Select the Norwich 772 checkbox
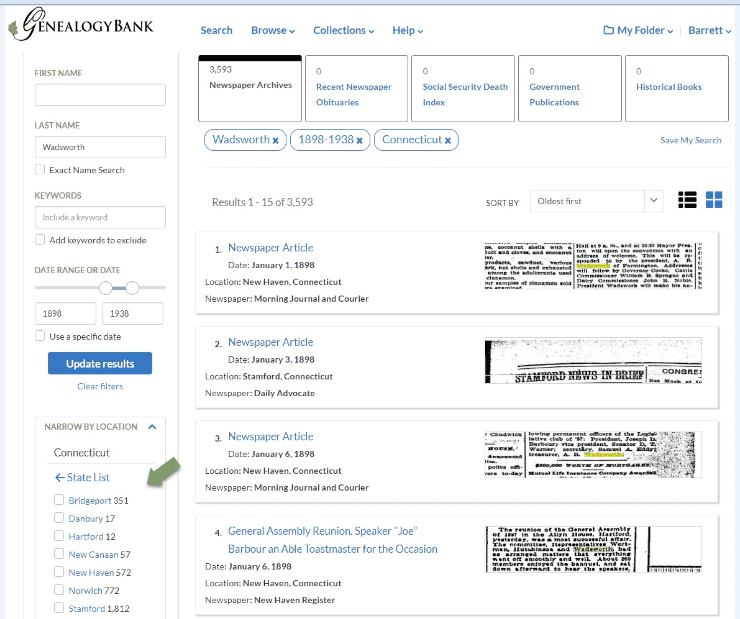Image resolution: width=740 pixels, height=619 pixels. pyautogui.click(x=59, y=590)
